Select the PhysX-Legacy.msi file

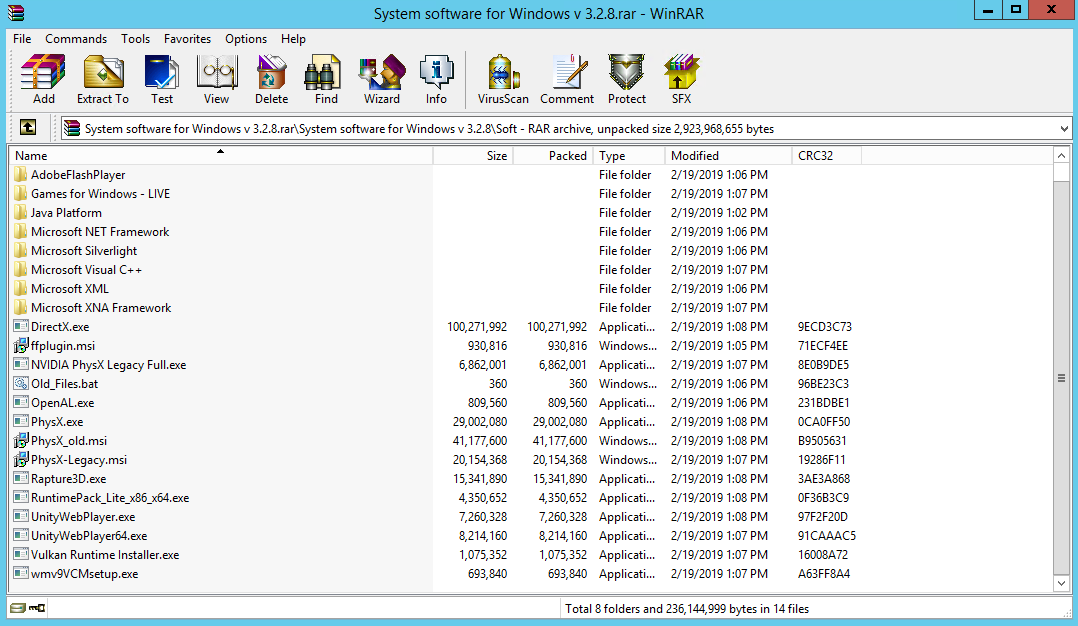pyautogui.click(x=79, y=460)
